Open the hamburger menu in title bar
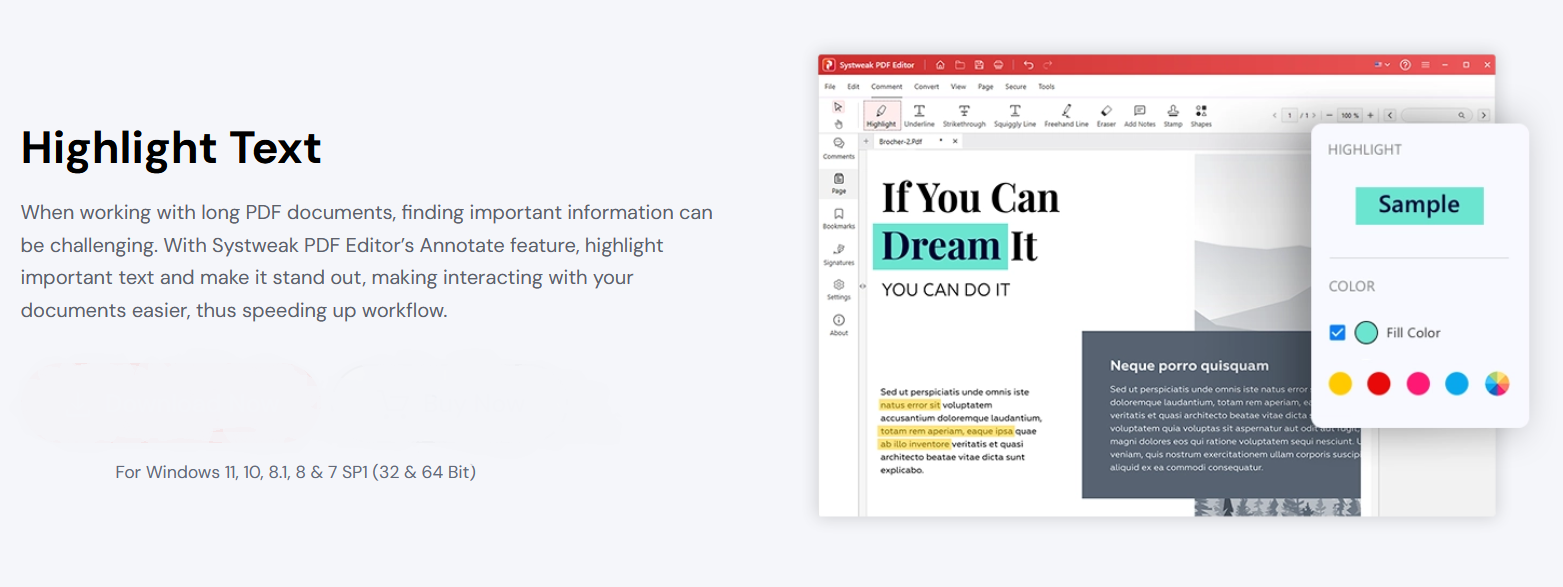The height and width of the screenshot is (587, 1563). coord(1425,65)
